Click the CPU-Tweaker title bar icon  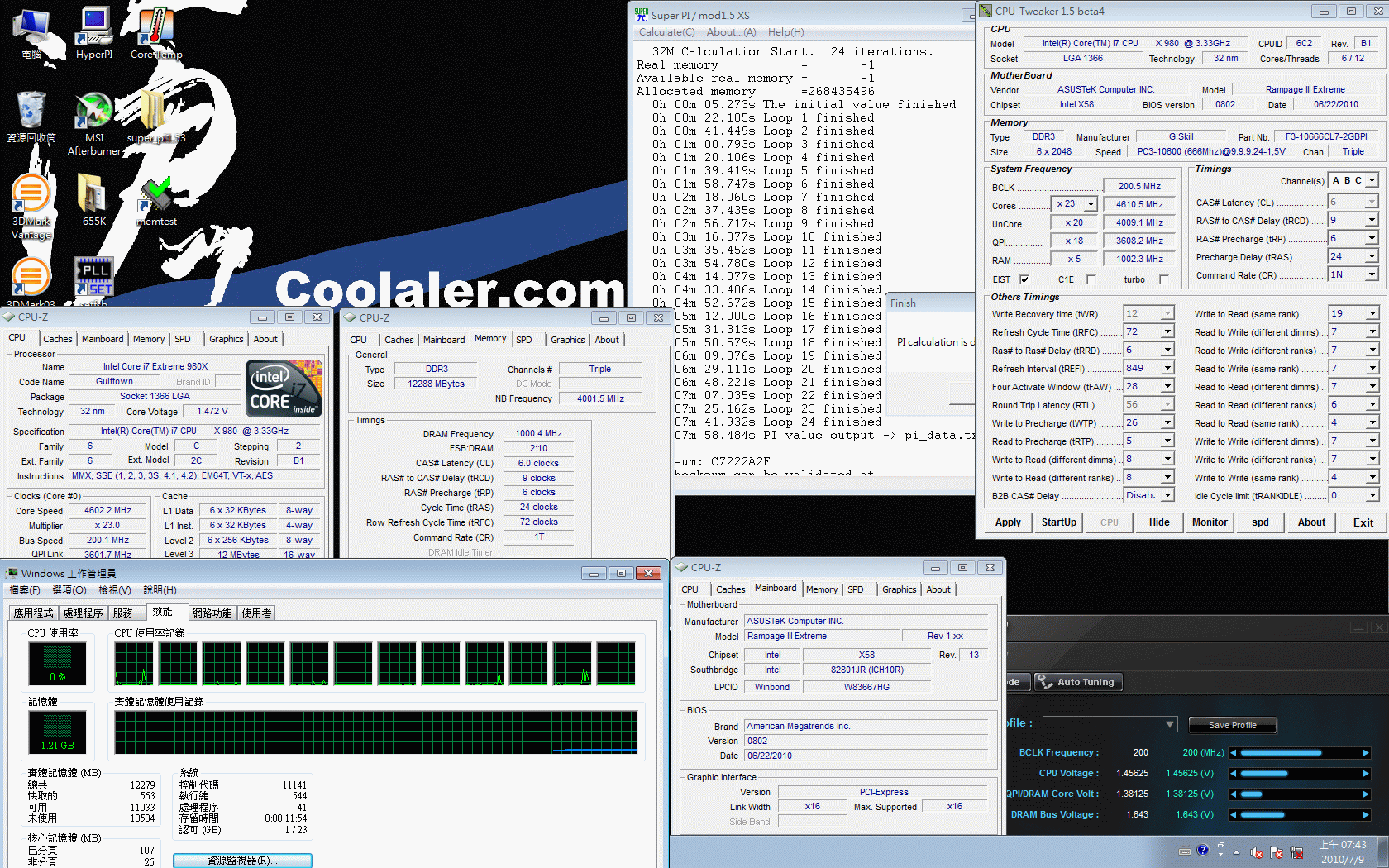[x=986, y=11]
